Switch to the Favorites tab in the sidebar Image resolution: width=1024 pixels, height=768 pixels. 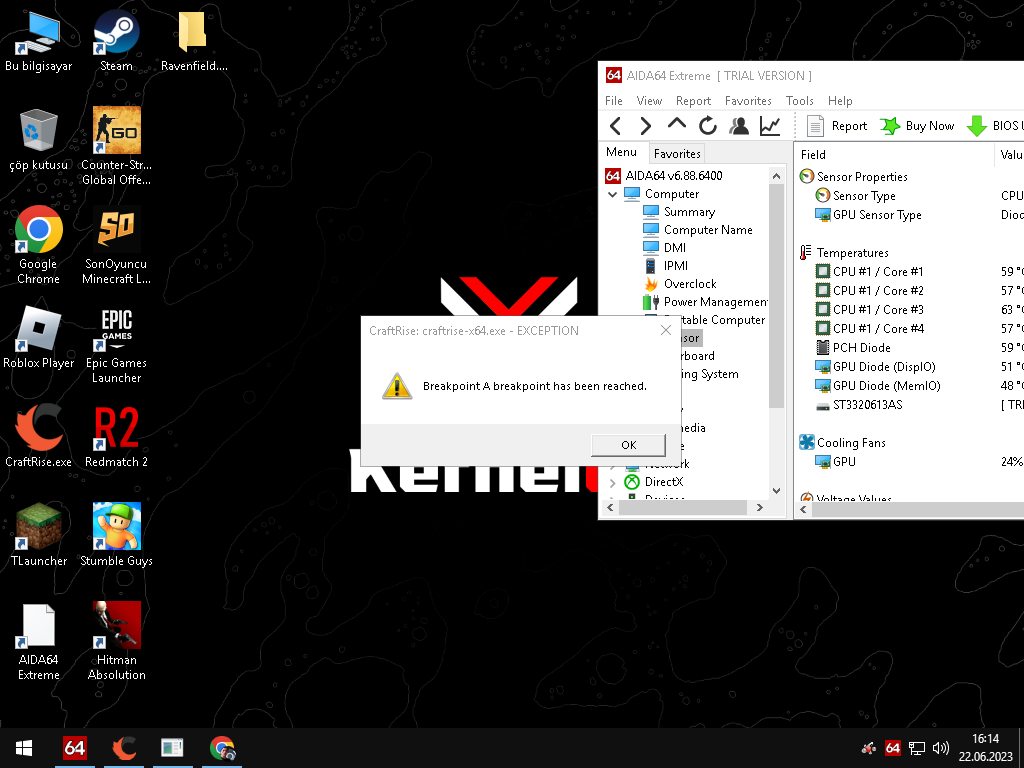pos(677,153)
